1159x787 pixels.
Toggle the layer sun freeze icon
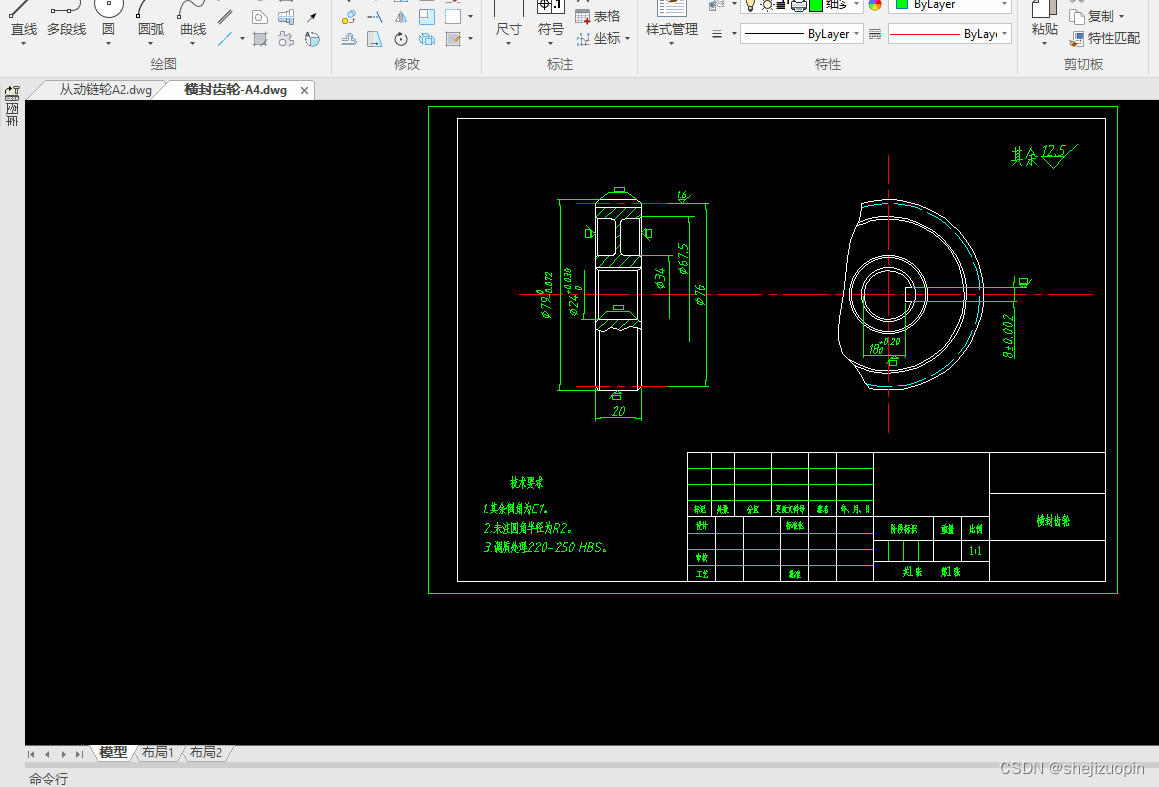pos(767,5)
